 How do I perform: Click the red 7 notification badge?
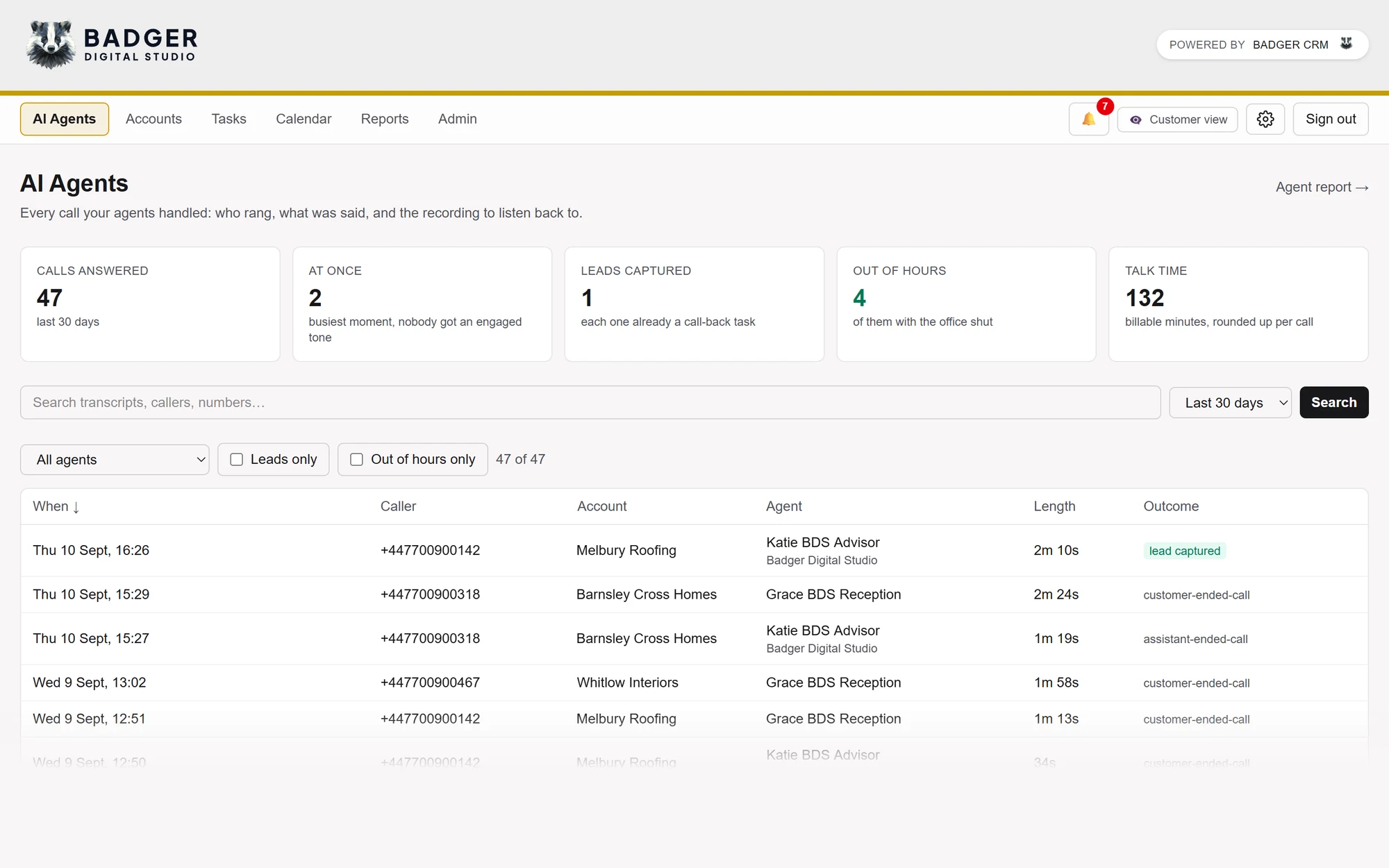click(1105, 106)
